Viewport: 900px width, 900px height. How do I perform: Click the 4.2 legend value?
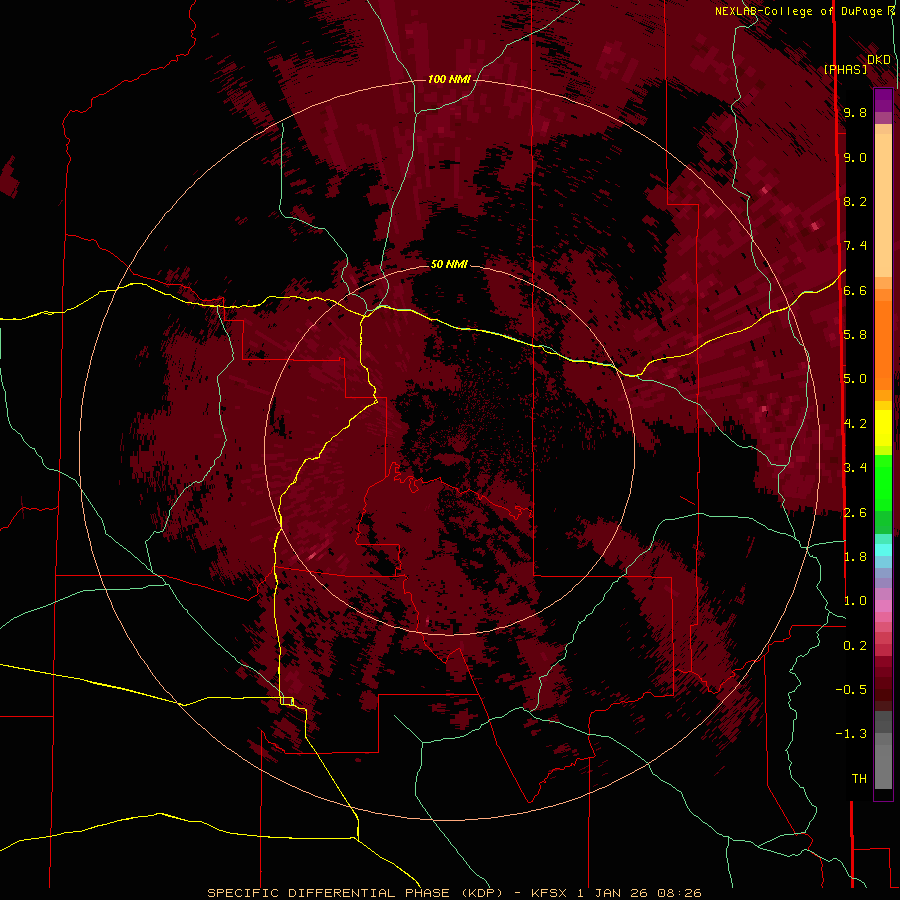(855, 424)
